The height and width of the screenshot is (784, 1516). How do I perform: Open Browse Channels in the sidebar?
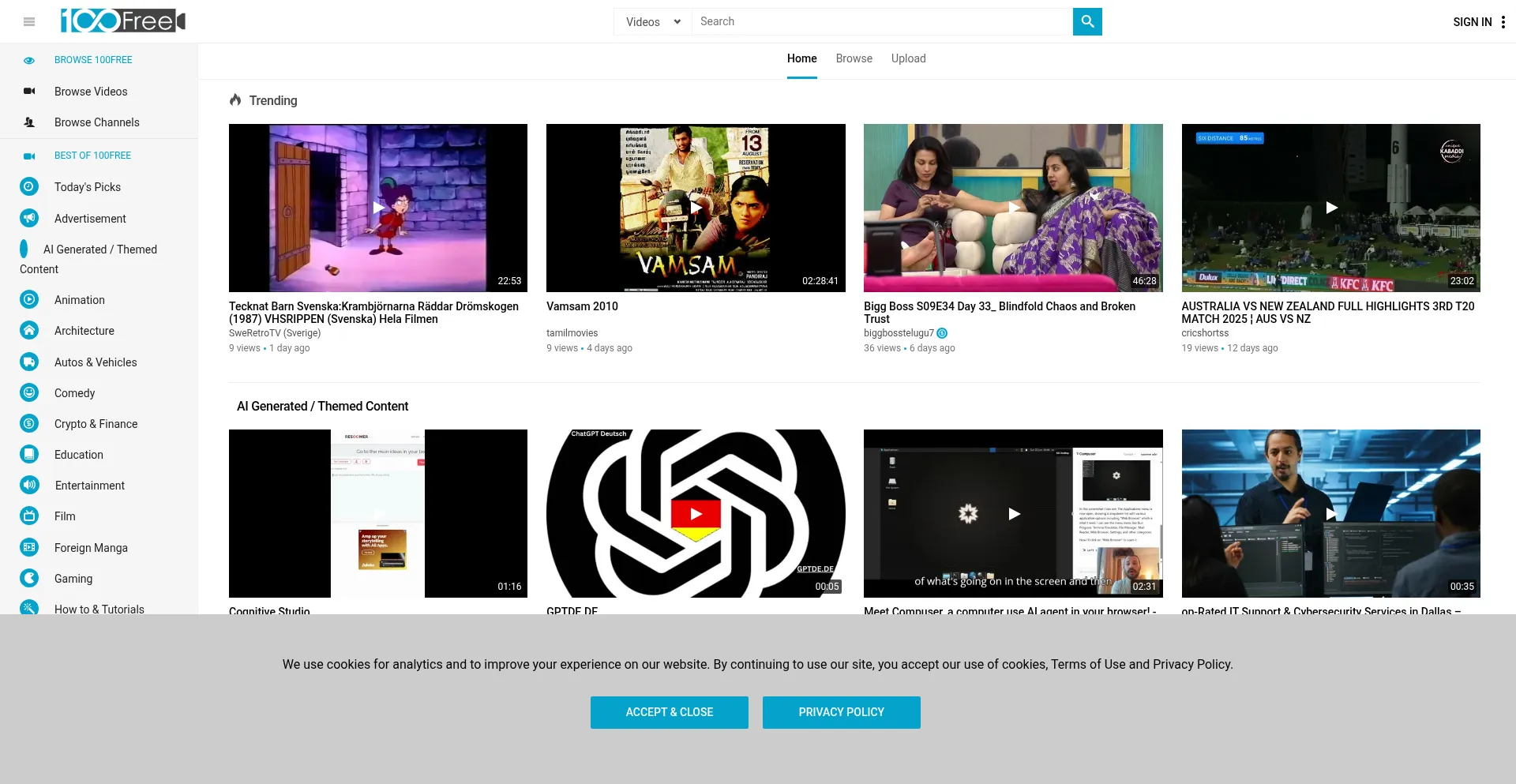99,122
